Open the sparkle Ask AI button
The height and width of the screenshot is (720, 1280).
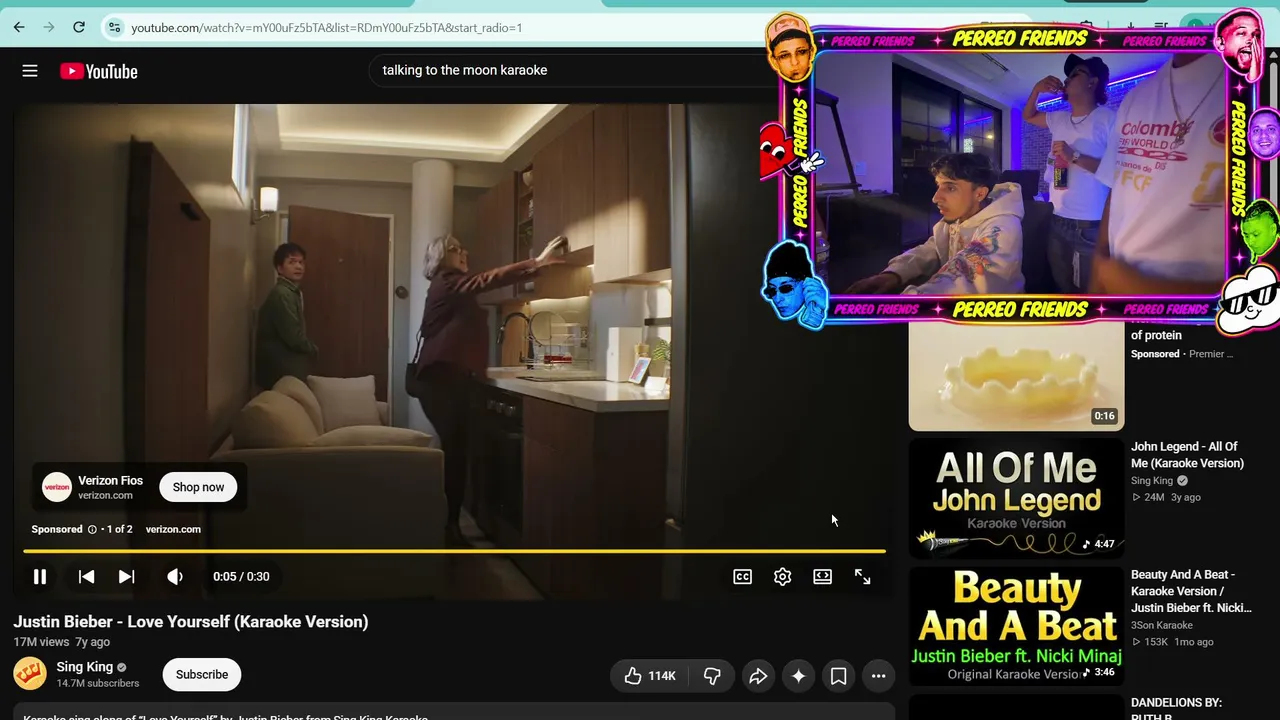[798, 676]
